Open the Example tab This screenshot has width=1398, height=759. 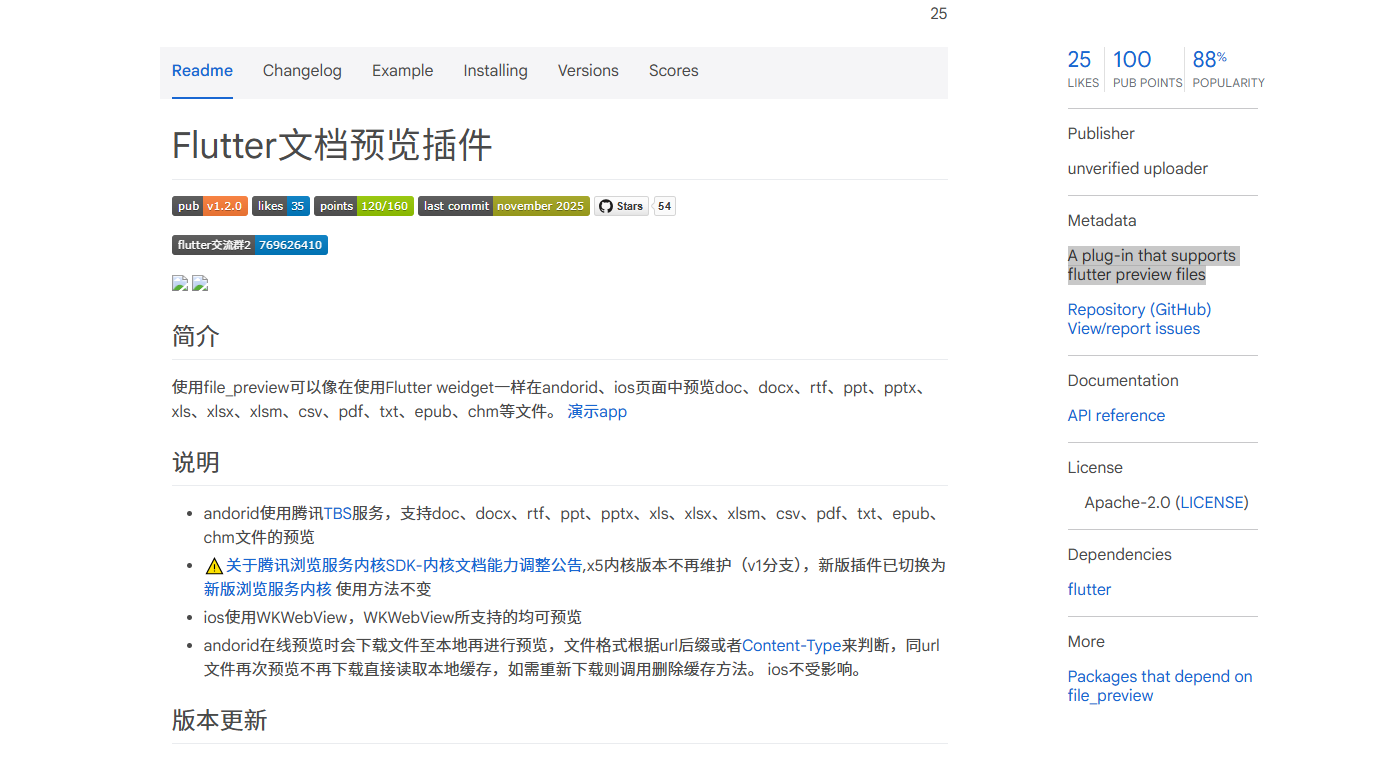coord(402,71)
